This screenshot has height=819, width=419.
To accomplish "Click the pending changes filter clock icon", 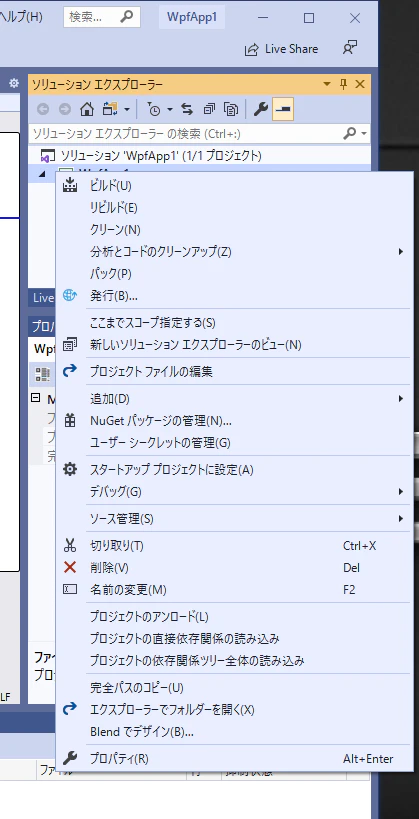I will click(x=155, y=109).
